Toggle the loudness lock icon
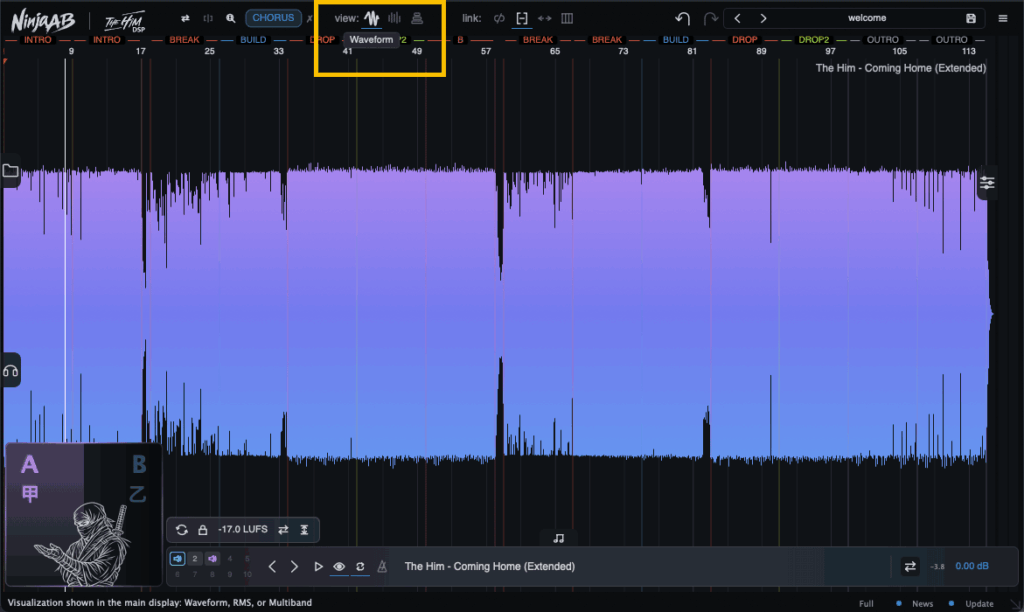The image size is (1024, 612). 202,530
